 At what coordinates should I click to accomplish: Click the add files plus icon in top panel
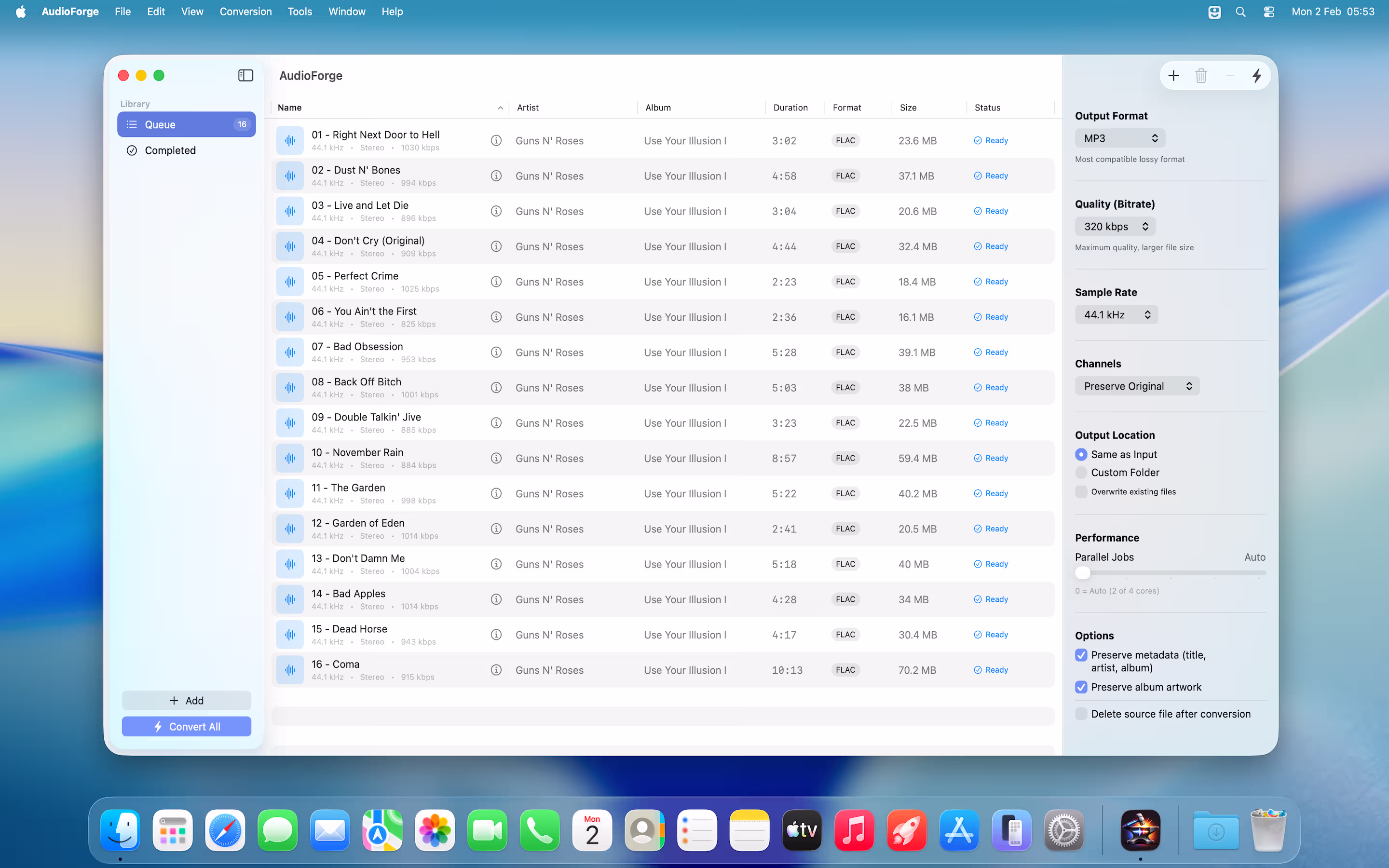pyautogui.click(x=1173, y=75)
